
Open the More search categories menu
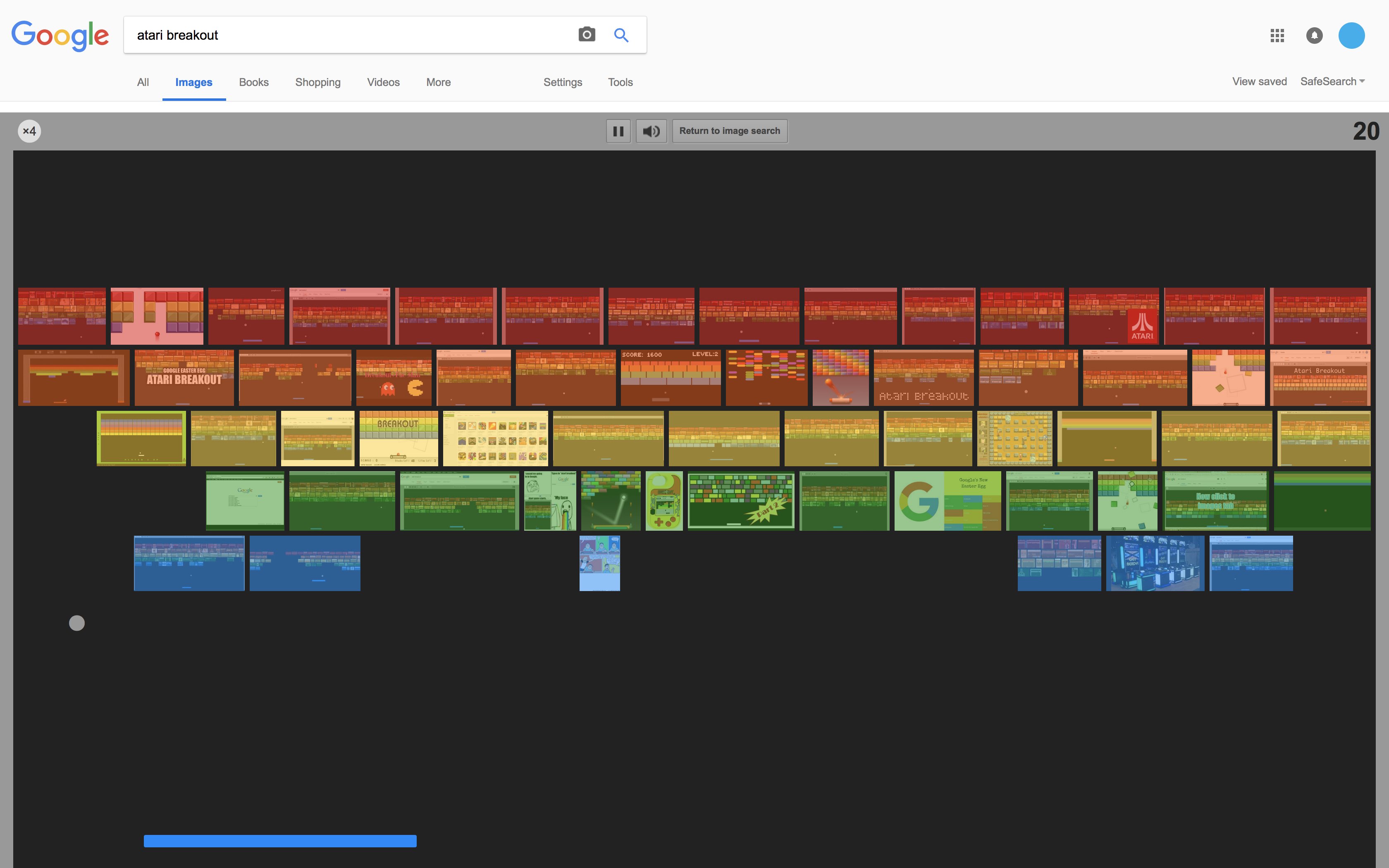(x=438, y=82)
